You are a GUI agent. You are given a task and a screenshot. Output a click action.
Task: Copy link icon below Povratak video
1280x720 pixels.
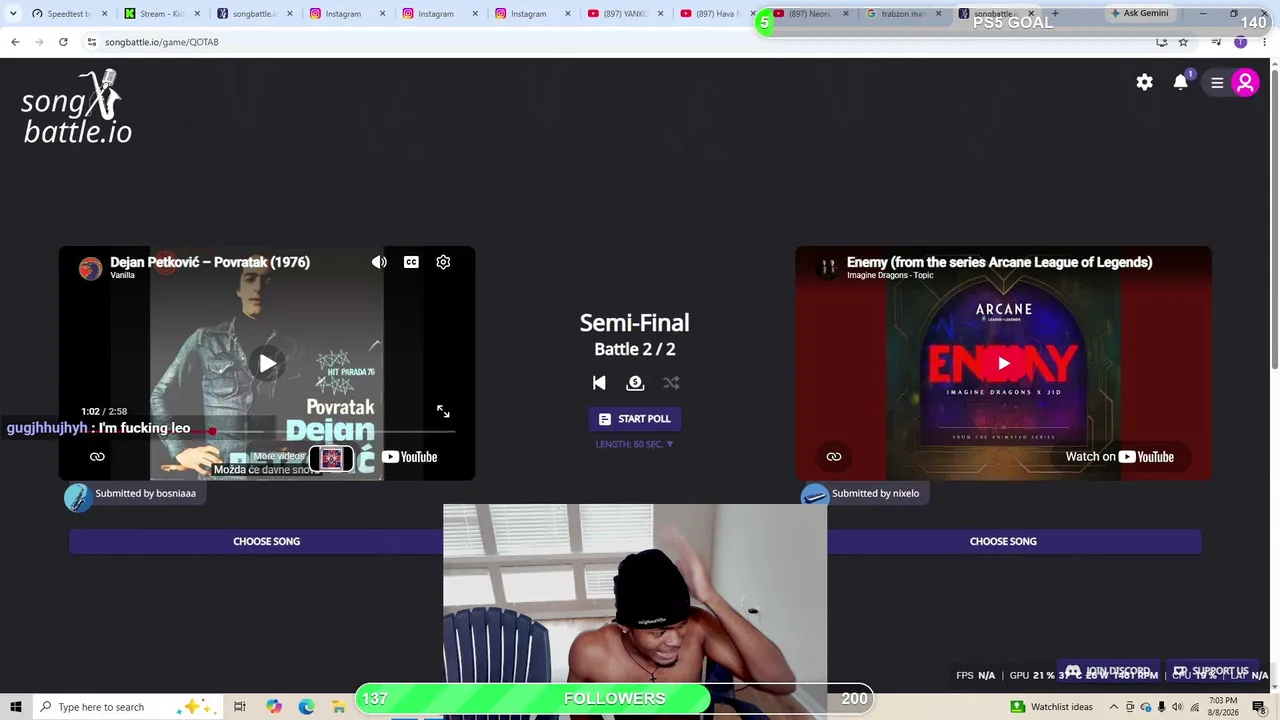click(97, 456)
